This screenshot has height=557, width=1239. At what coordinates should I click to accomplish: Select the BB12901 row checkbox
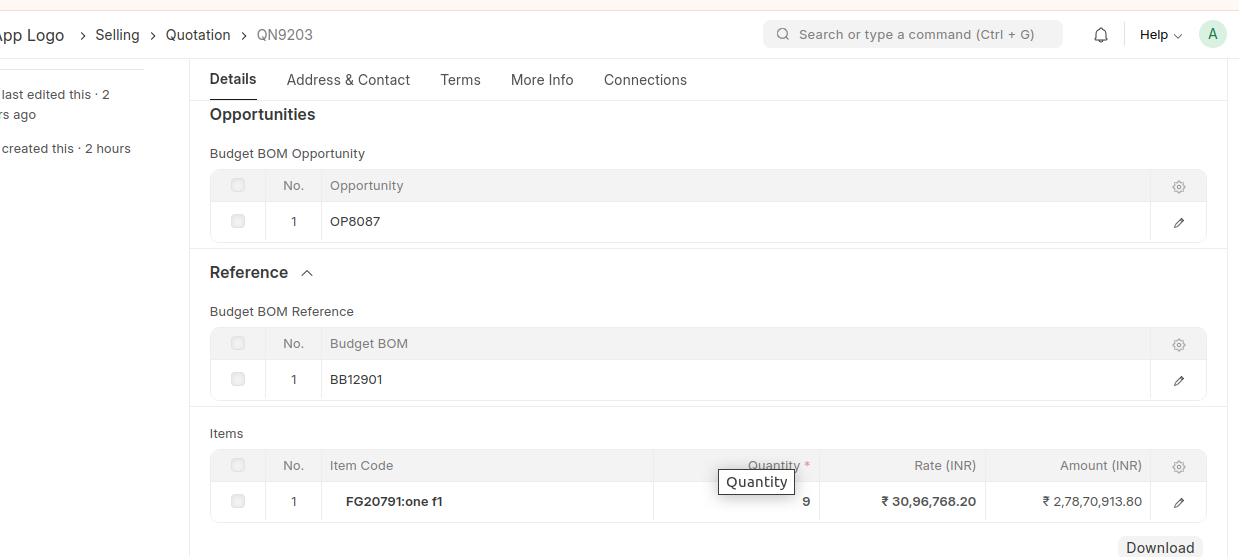click(238, 379)
